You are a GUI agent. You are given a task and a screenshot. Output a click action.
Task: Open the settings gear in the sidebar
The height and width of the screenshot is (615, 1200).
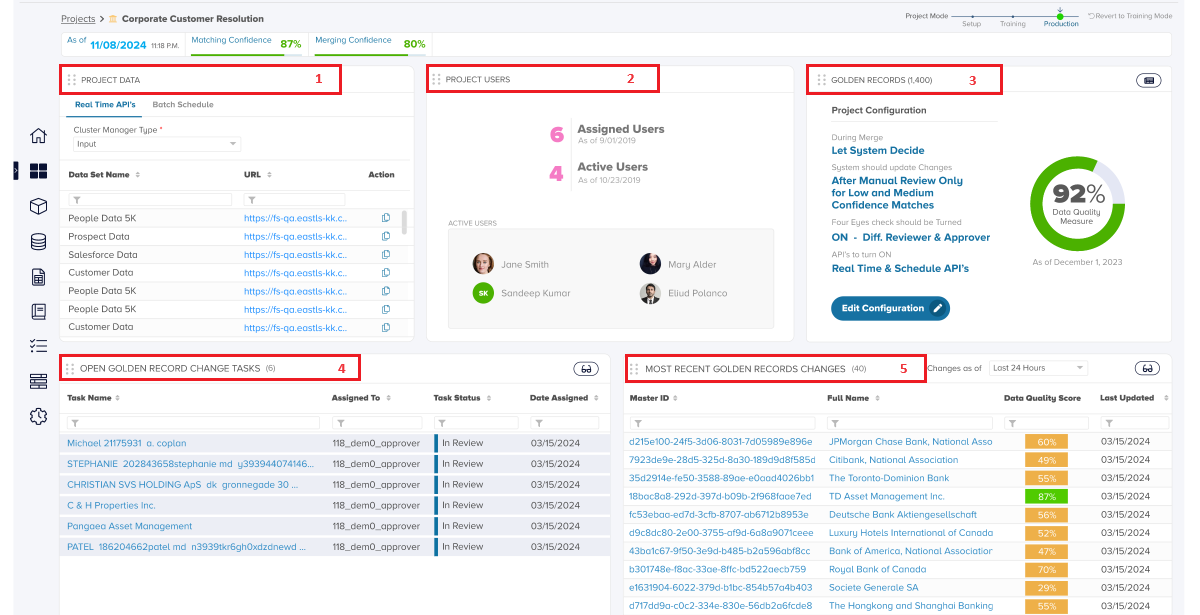39,416
